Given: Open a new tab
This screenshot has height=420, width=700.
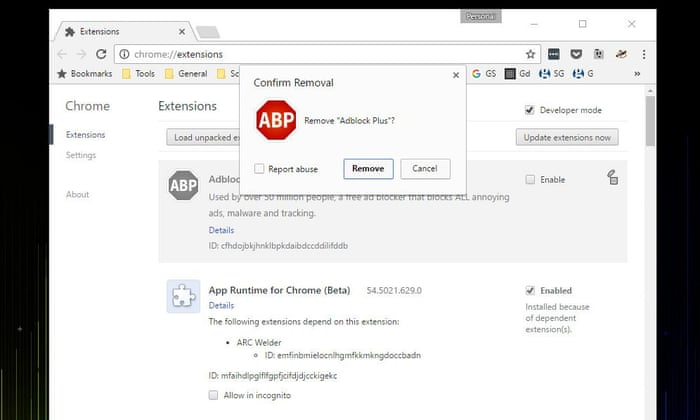Looking at the screenshot, I should 208,32.
